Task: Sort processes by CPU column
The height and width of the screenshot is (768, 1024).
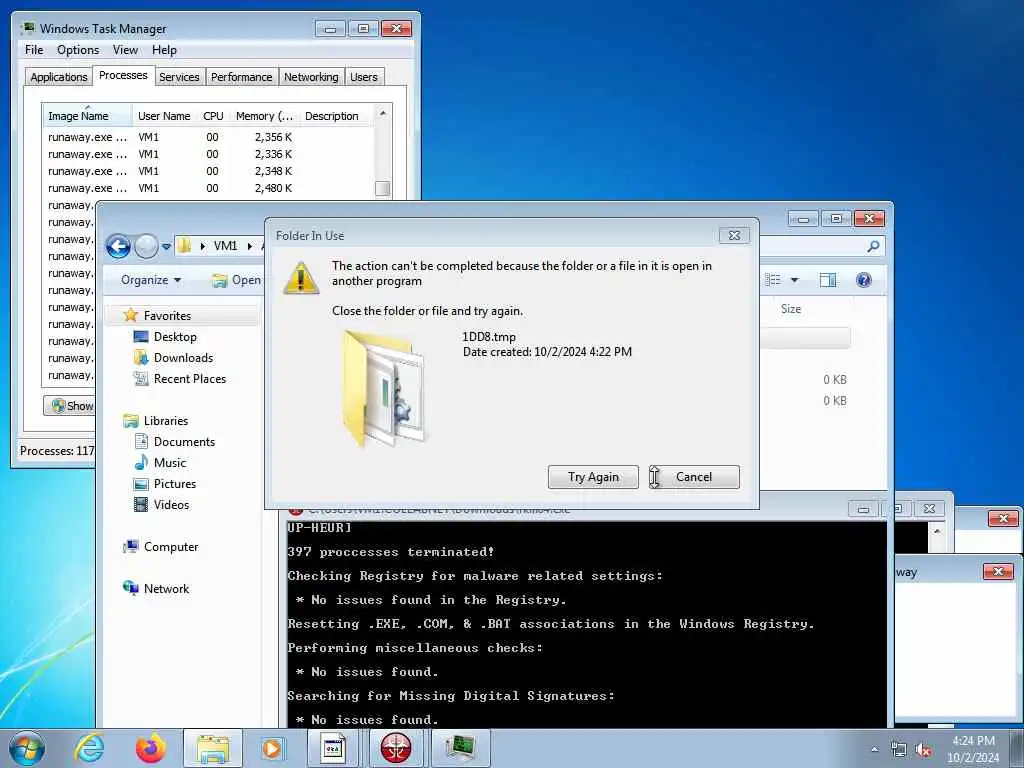Action: (x=213, y=116)
